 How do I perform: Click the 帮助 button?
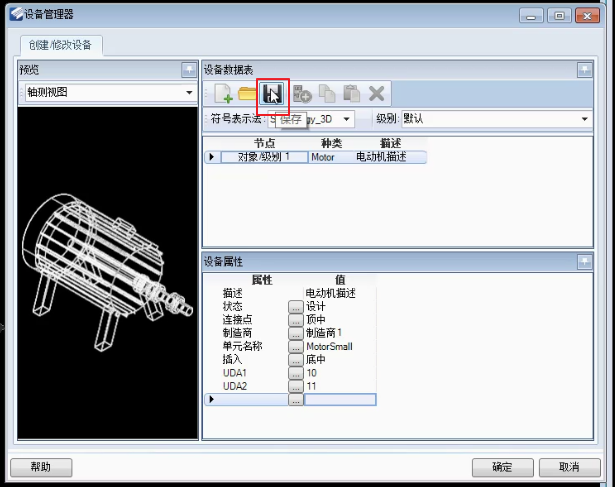click(x=41, y=467)
